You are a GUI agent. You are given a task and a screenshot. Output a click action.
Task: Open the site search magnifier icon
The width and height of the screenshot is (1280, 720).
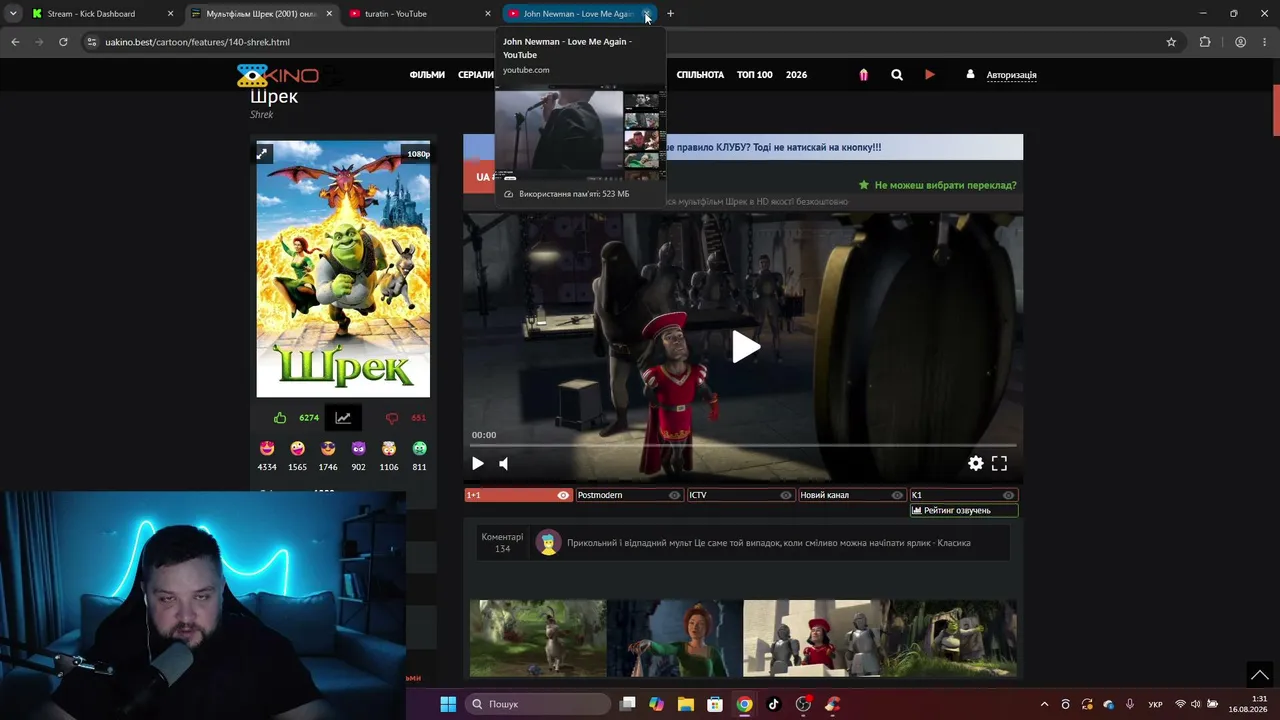pos(897,75)
